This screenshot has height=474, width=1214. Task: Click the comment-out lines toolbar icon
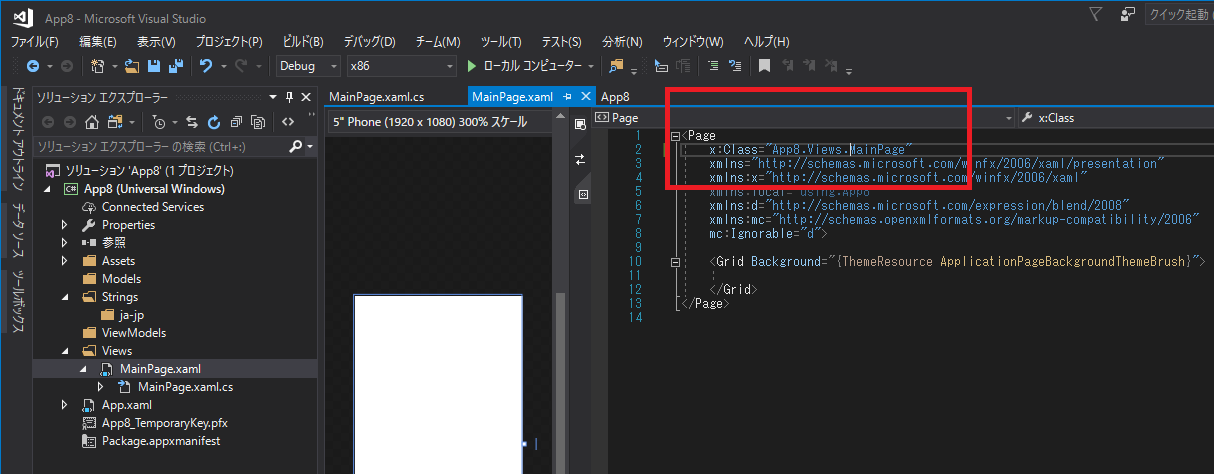coord(713,66)
